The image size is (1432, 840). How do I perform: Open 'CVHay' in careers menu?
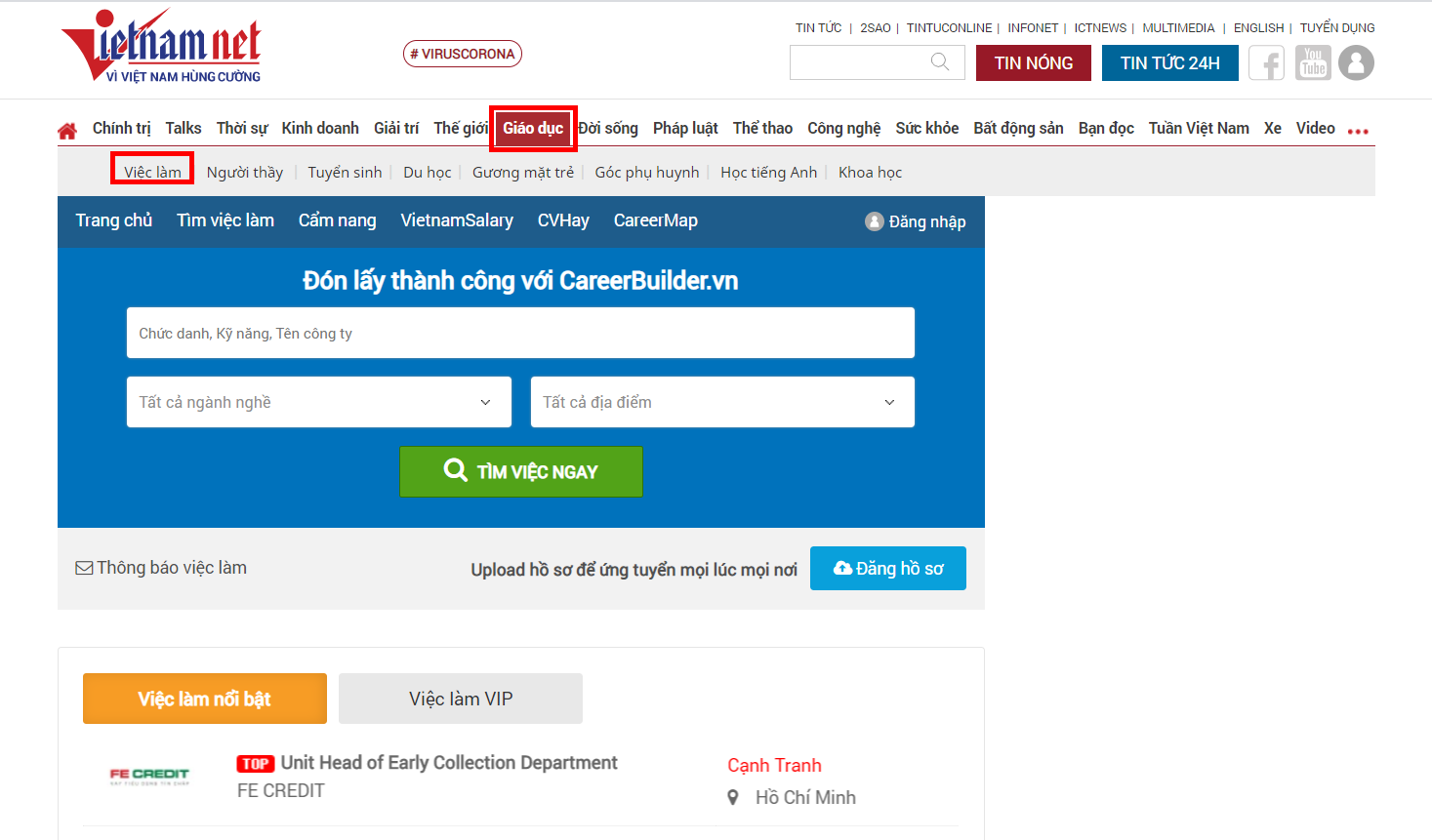(x=563, y=220)
